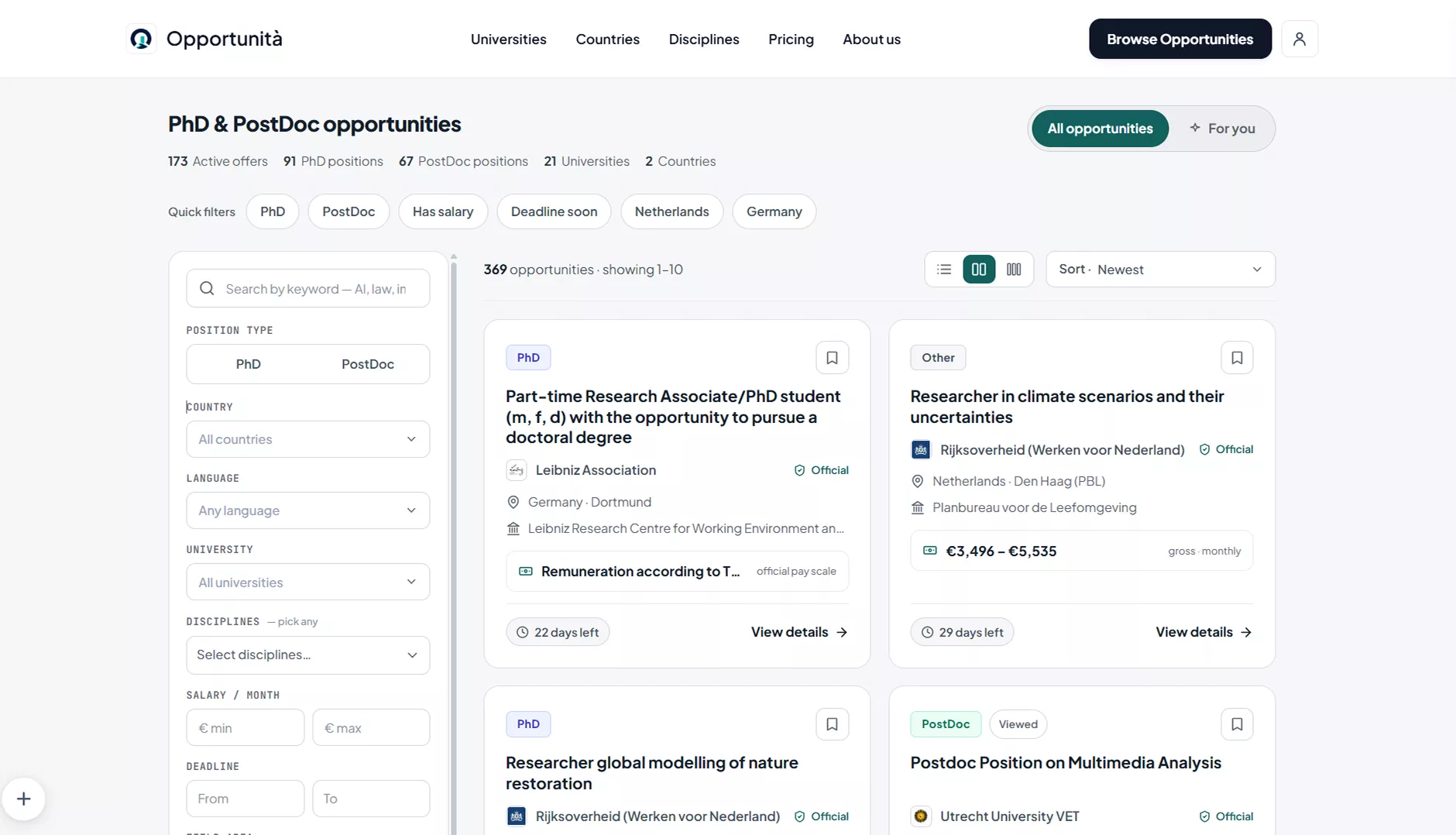Click the salary banknote icon beside €3,496
This screenshot has width=1456, height=835.
930,551
